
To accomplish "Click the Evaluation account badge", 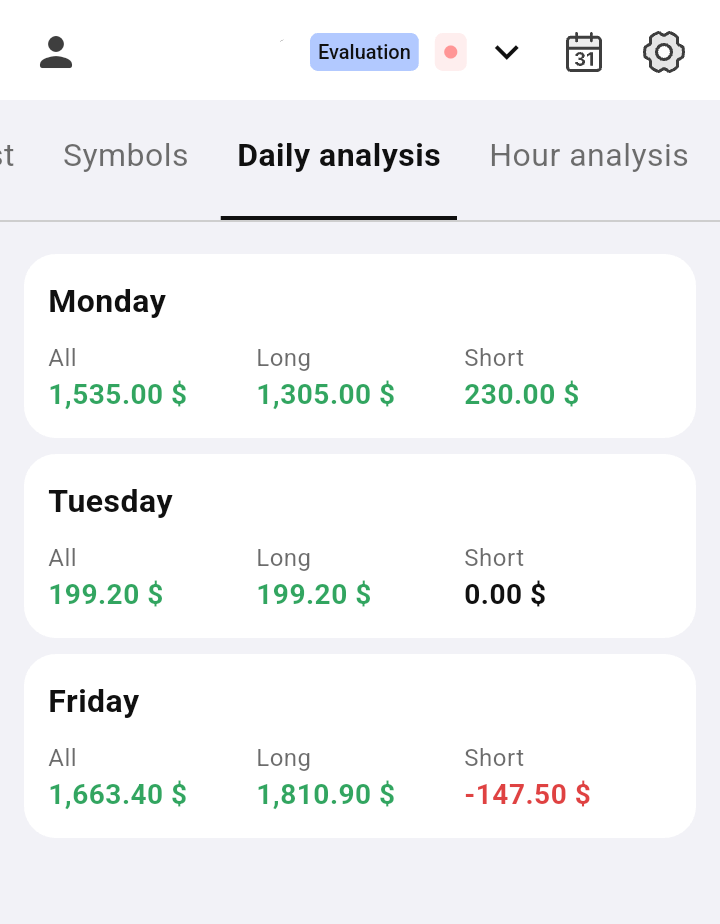I will click(364, 52).
